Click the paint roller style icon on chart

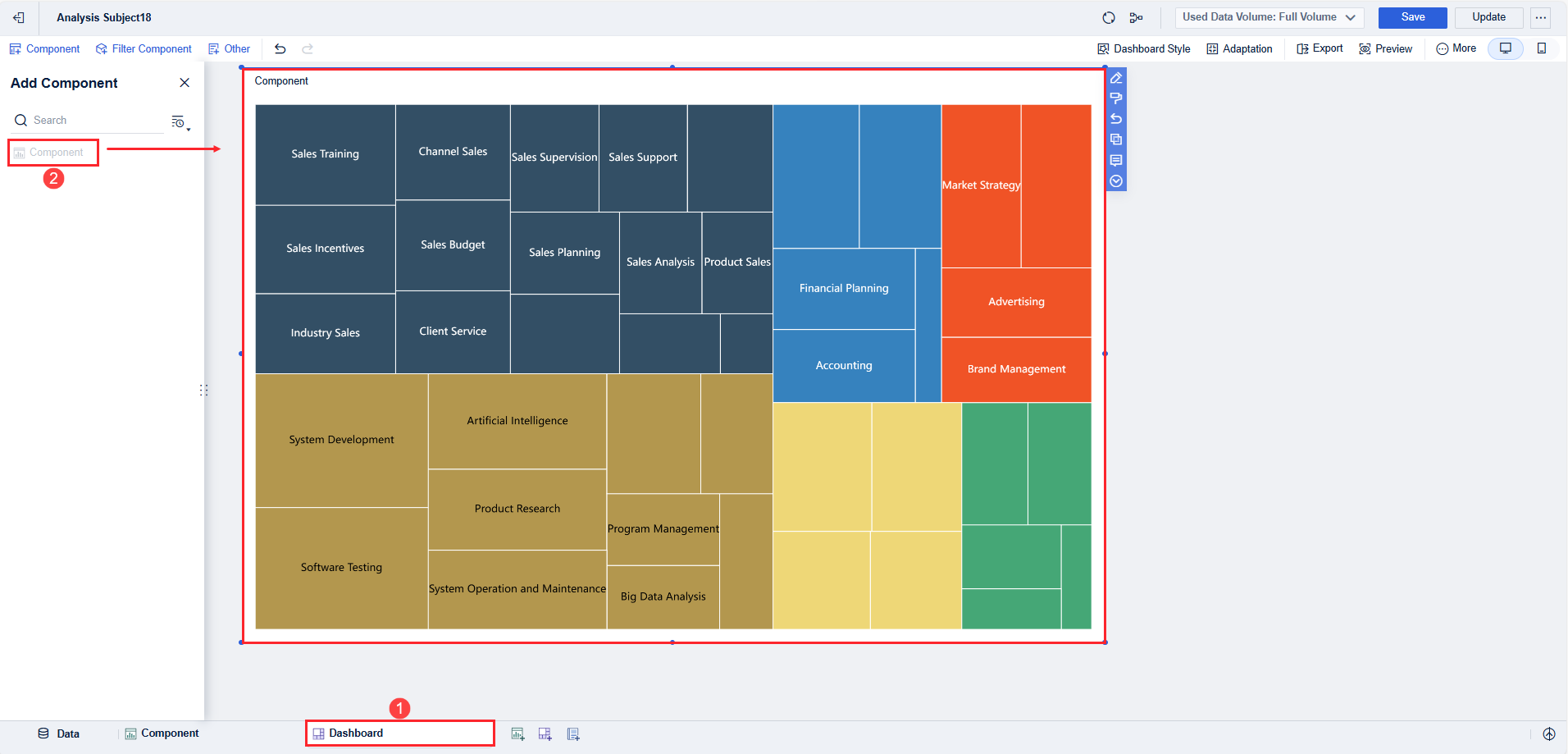[1116, 98]
